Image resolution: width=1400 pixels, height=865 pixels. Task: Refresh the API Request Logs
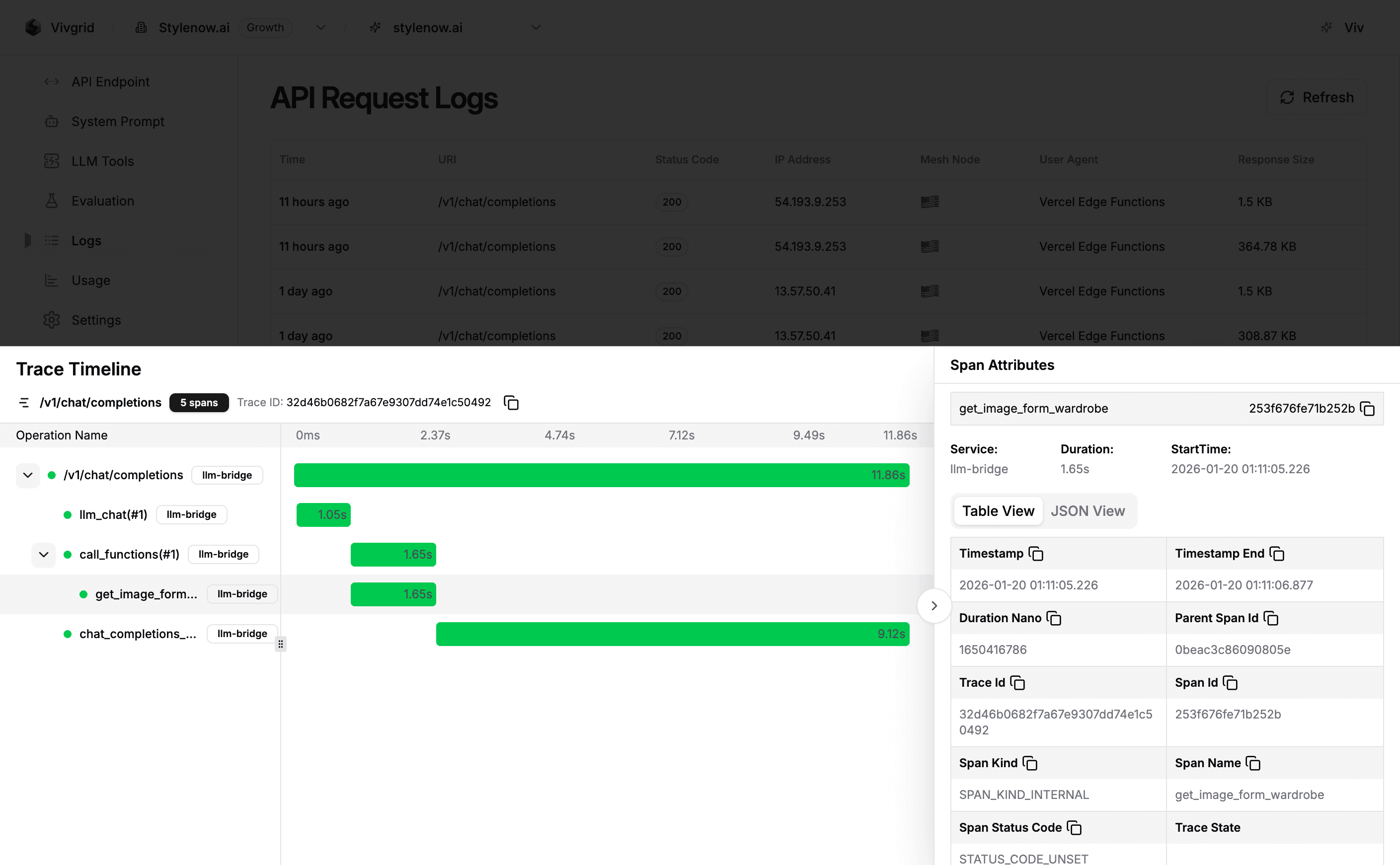[1317, 97]
